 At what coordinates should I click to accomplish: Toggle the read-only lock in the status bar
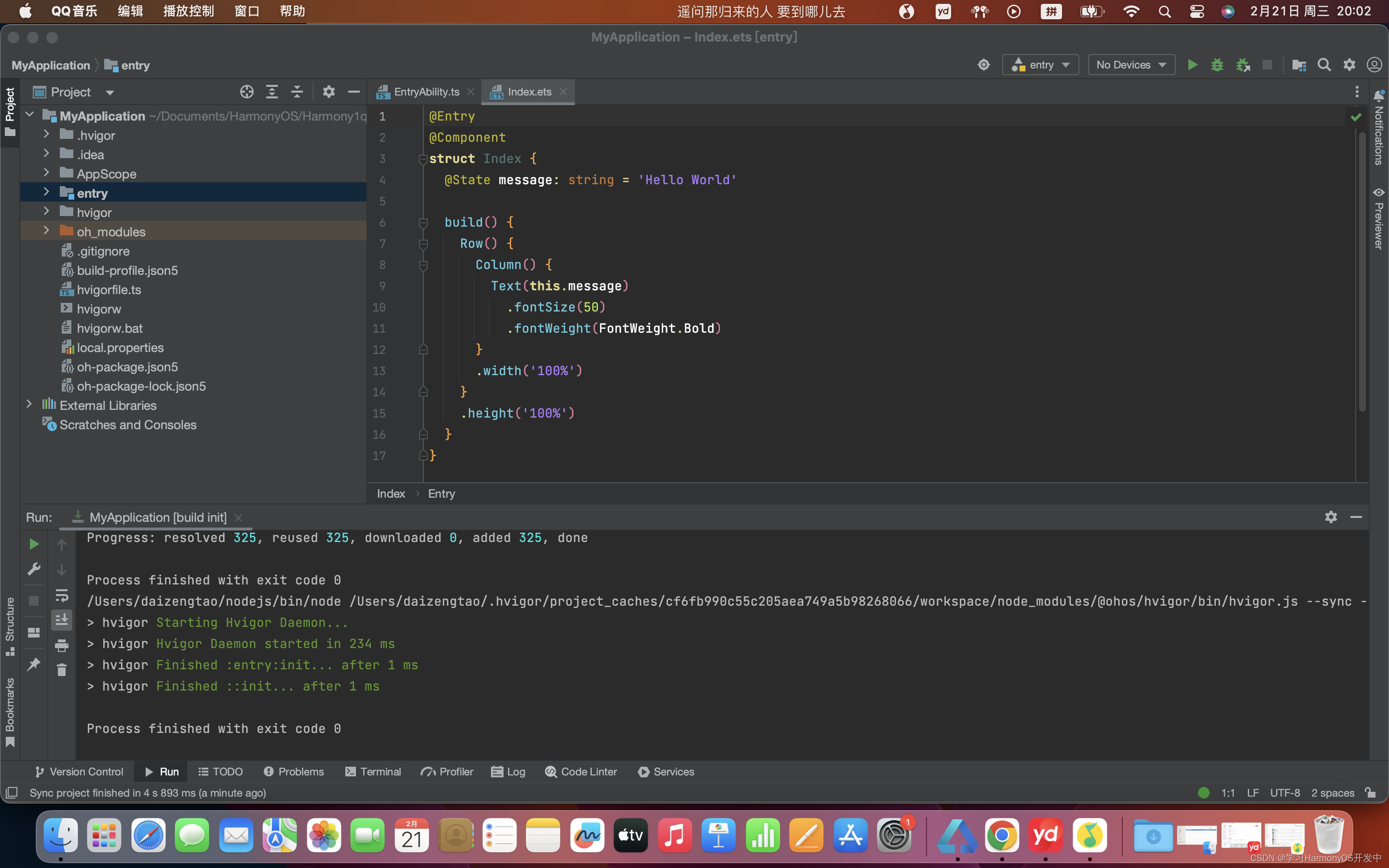tap(1371, 793)
